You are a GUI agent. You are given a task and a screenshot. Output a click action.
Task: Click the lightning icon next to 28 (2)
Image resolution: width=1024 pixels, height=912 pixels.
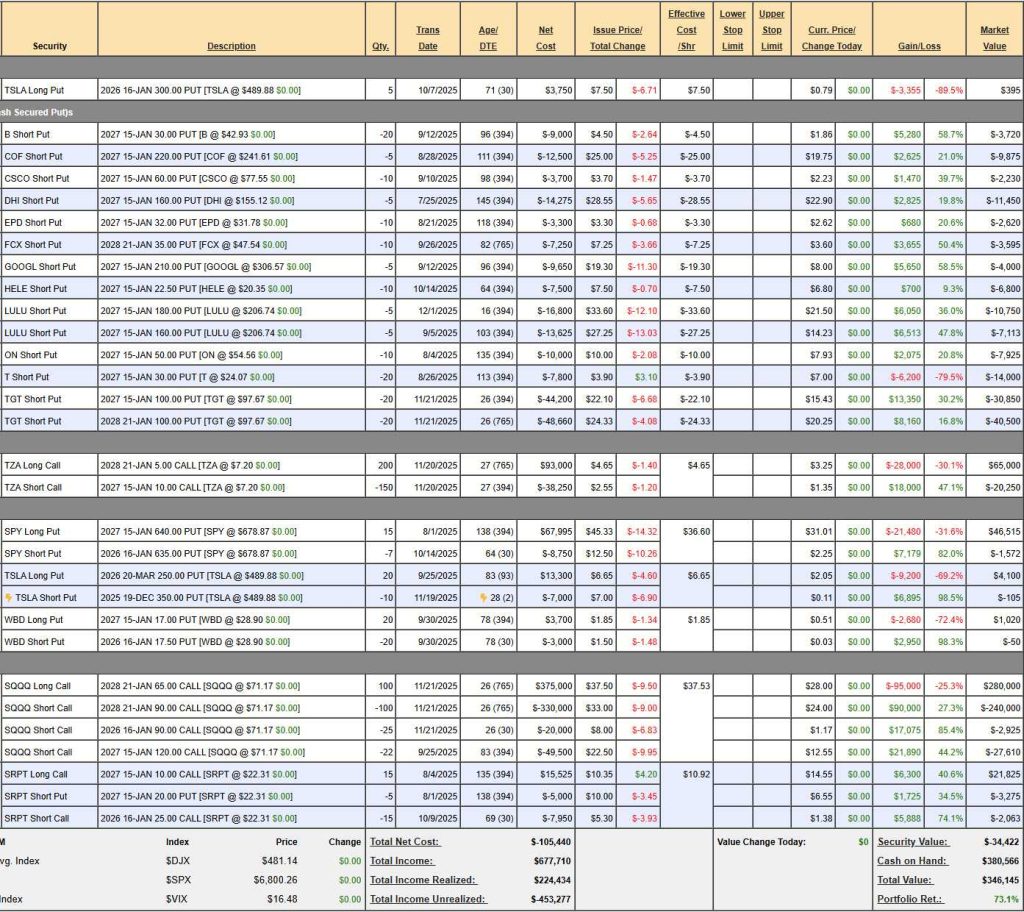(482, 597)
